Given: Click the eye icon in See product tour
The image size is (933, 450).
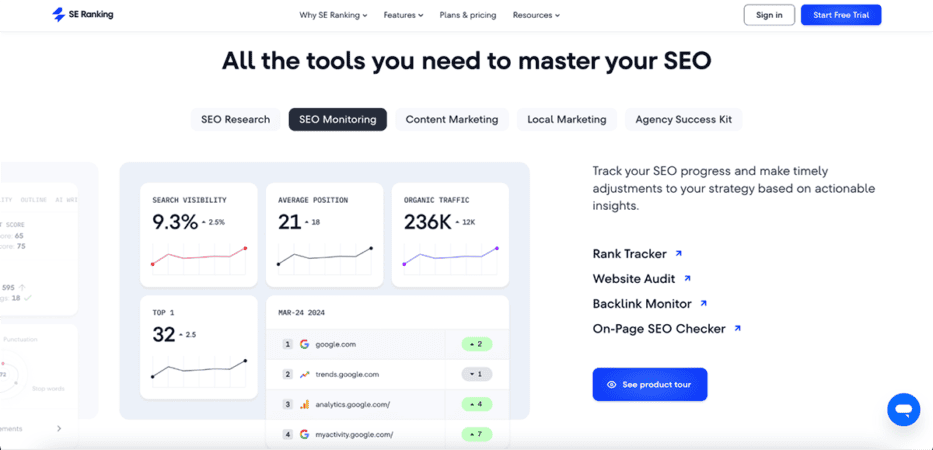Looking at the screenshot, I should coord(611,385).
